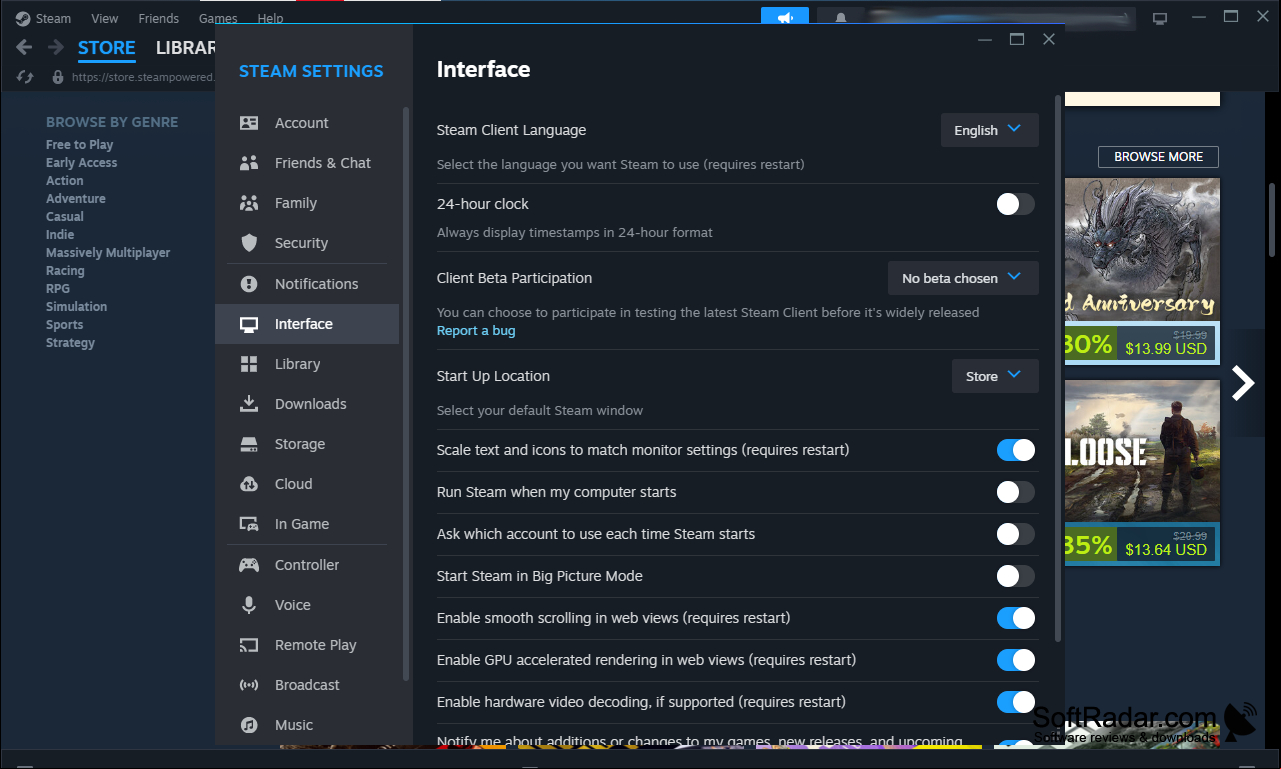Screen dimensions: 1281x769
Task: Click the address bar padlock icon
Action: click(x=57, y=76)
